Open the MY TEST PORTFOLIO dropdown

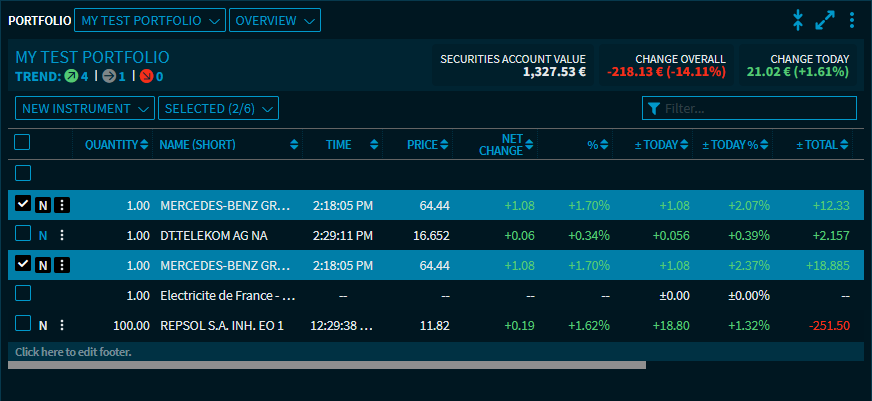coord(151,20)
